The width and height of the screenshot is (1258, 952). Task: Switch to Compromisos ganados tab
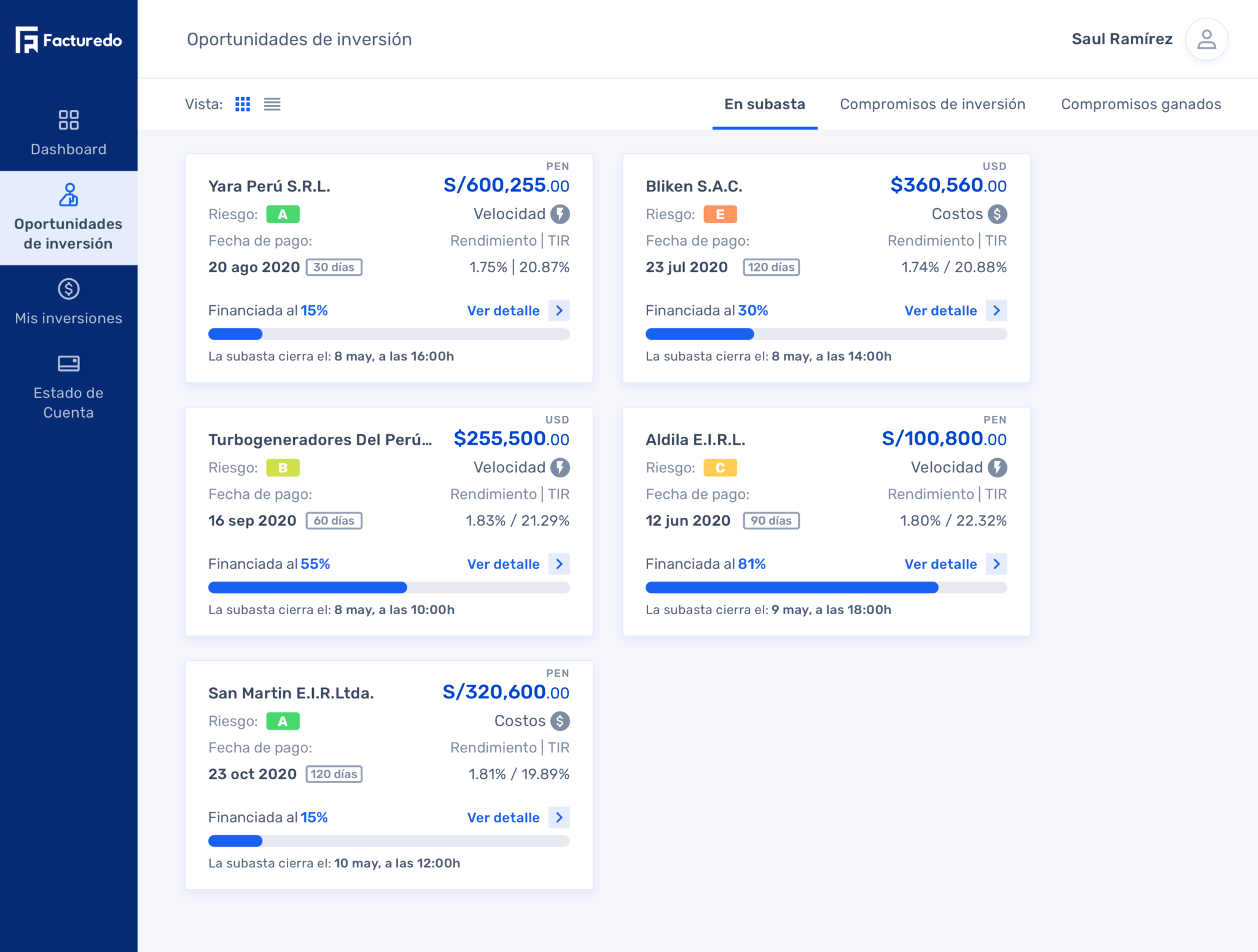click(1141, 104)
